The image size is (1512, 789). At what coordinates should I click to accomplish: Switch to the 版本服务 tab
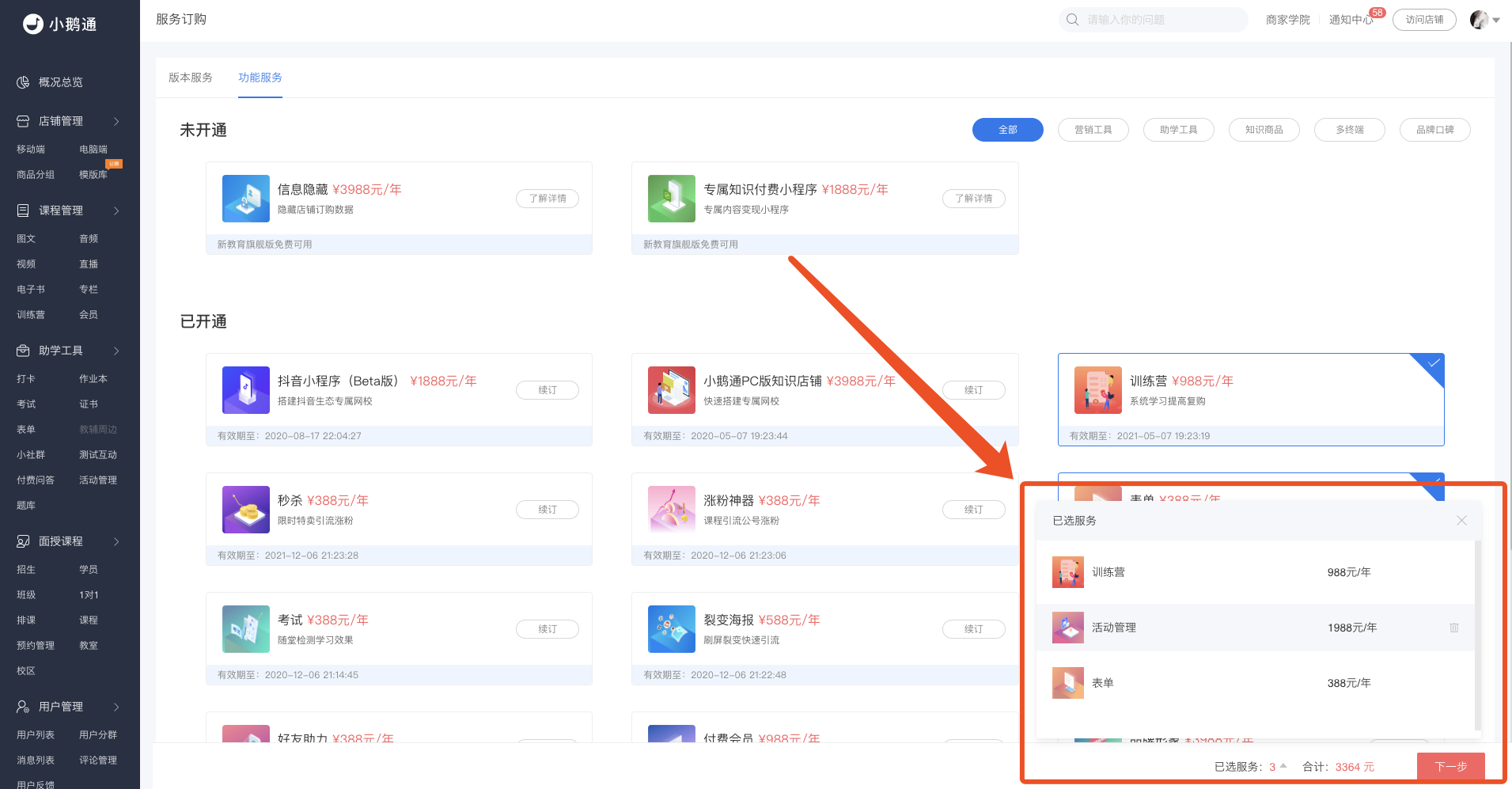pos(191,78)
